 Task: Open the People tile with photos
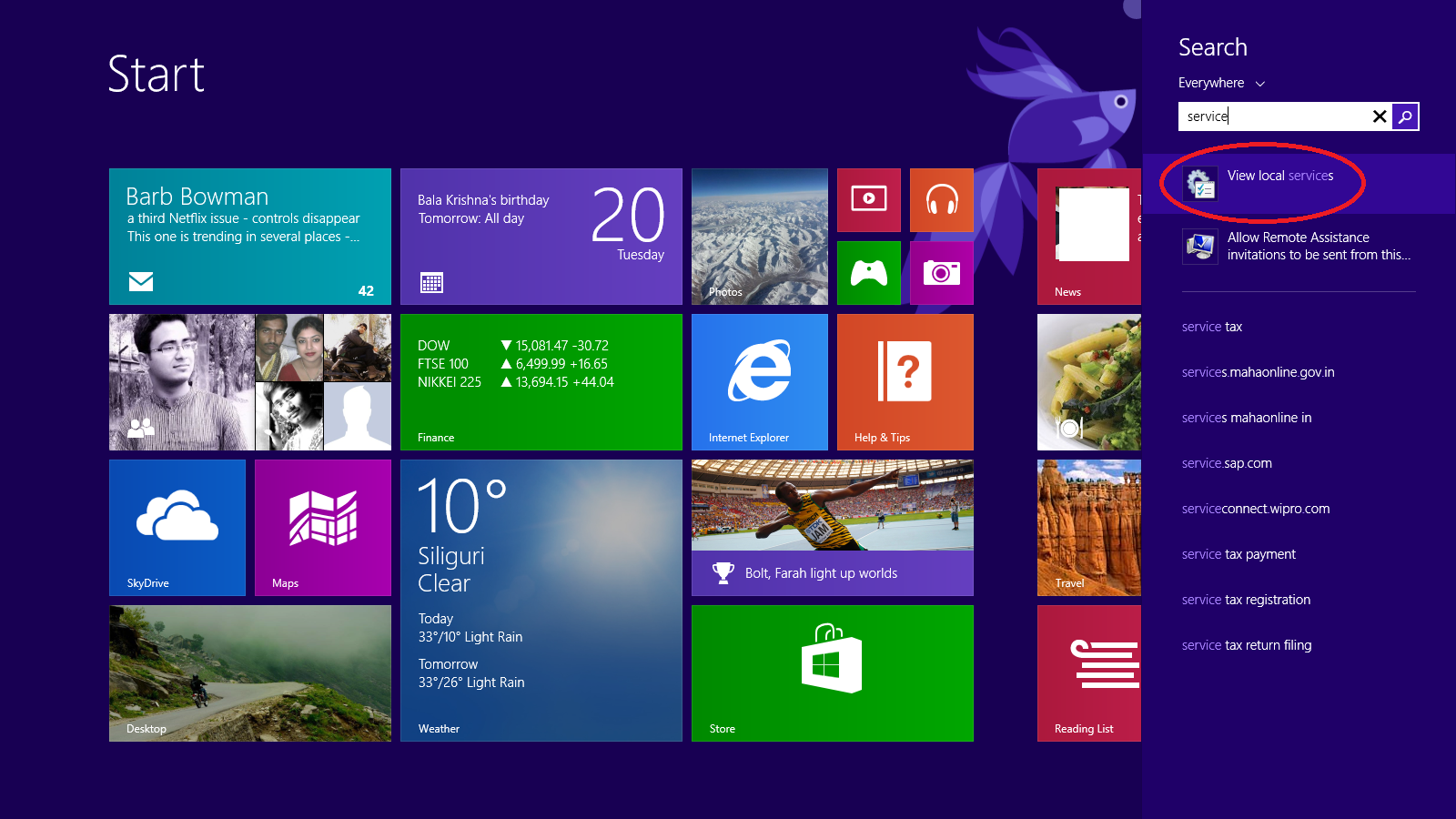(x=250, y=382)
